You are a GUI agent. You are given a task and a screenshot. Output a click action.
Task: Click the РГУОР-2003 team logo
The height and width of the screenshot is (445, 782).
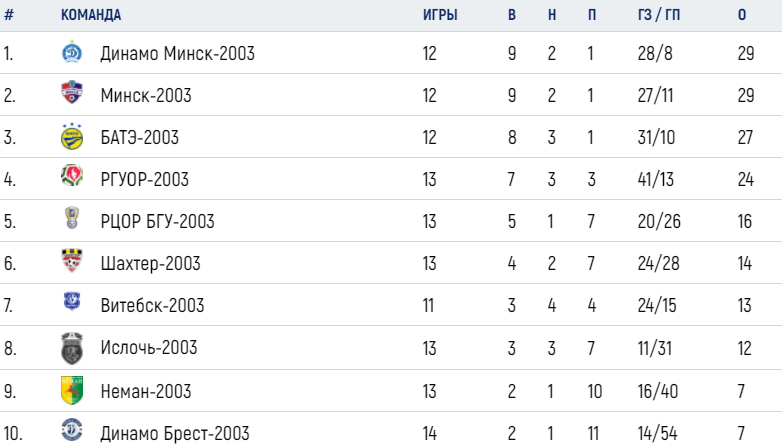(72, 176)
